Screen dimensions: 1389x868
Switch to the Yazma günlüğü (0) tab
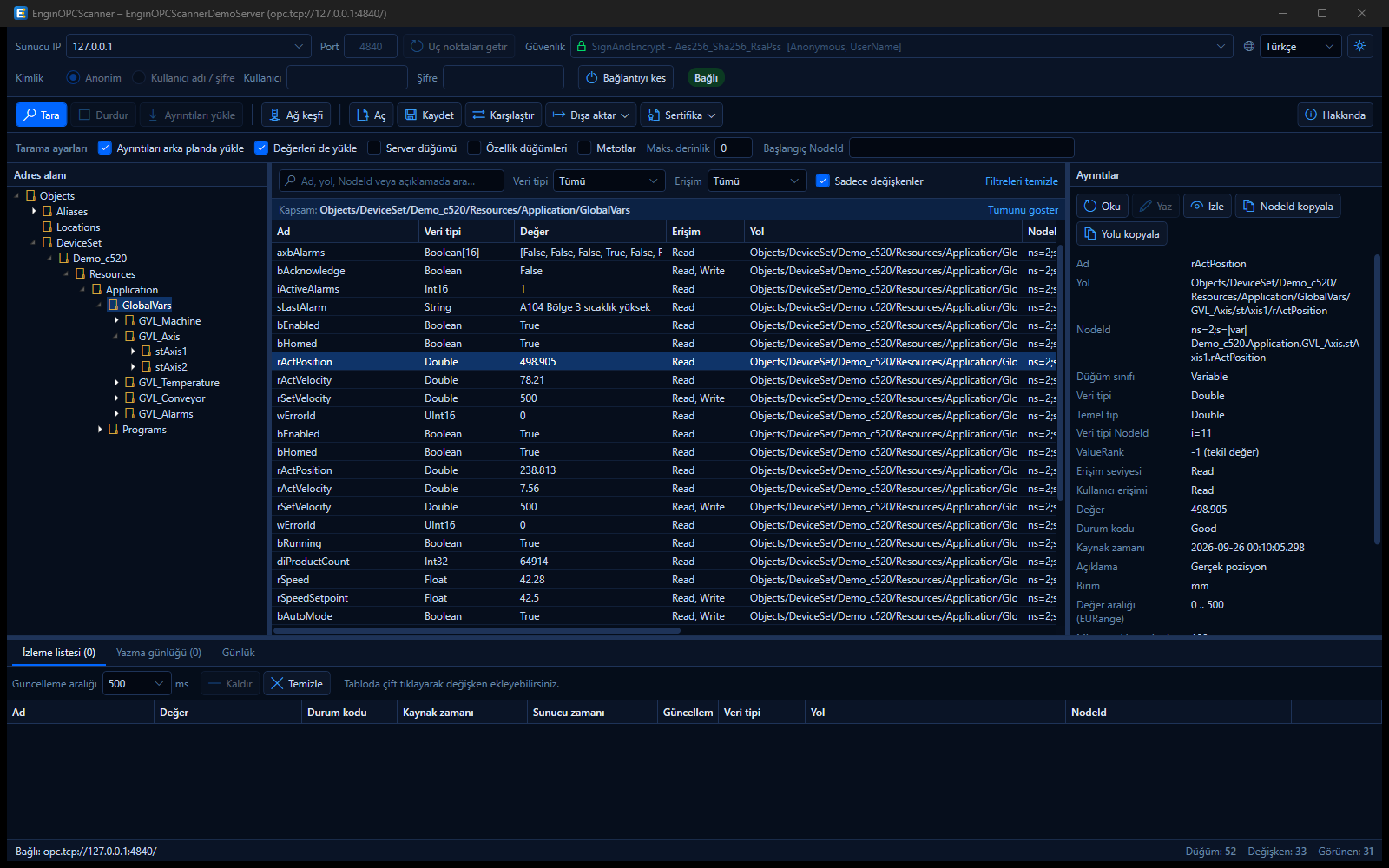[x=159, y=653]
